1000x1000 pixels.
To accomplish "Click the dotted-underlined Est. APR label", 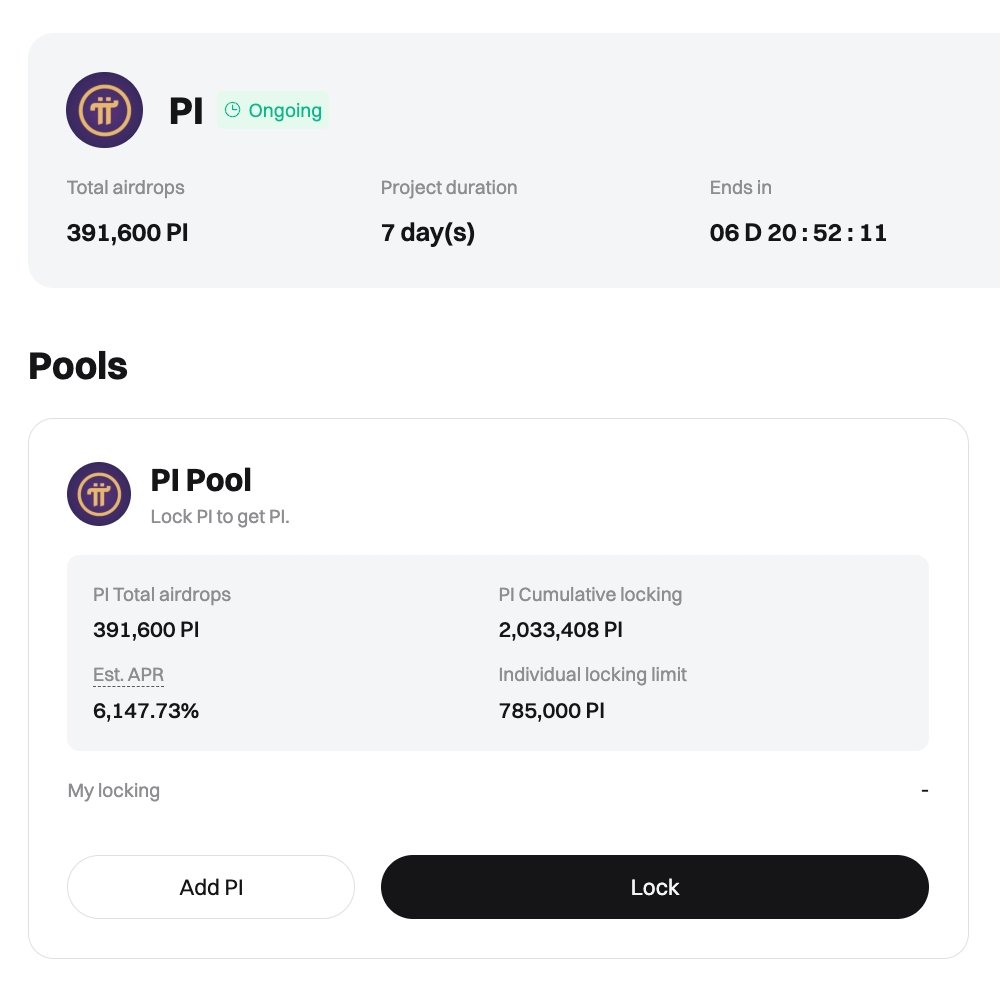I will tap(128, 675).
